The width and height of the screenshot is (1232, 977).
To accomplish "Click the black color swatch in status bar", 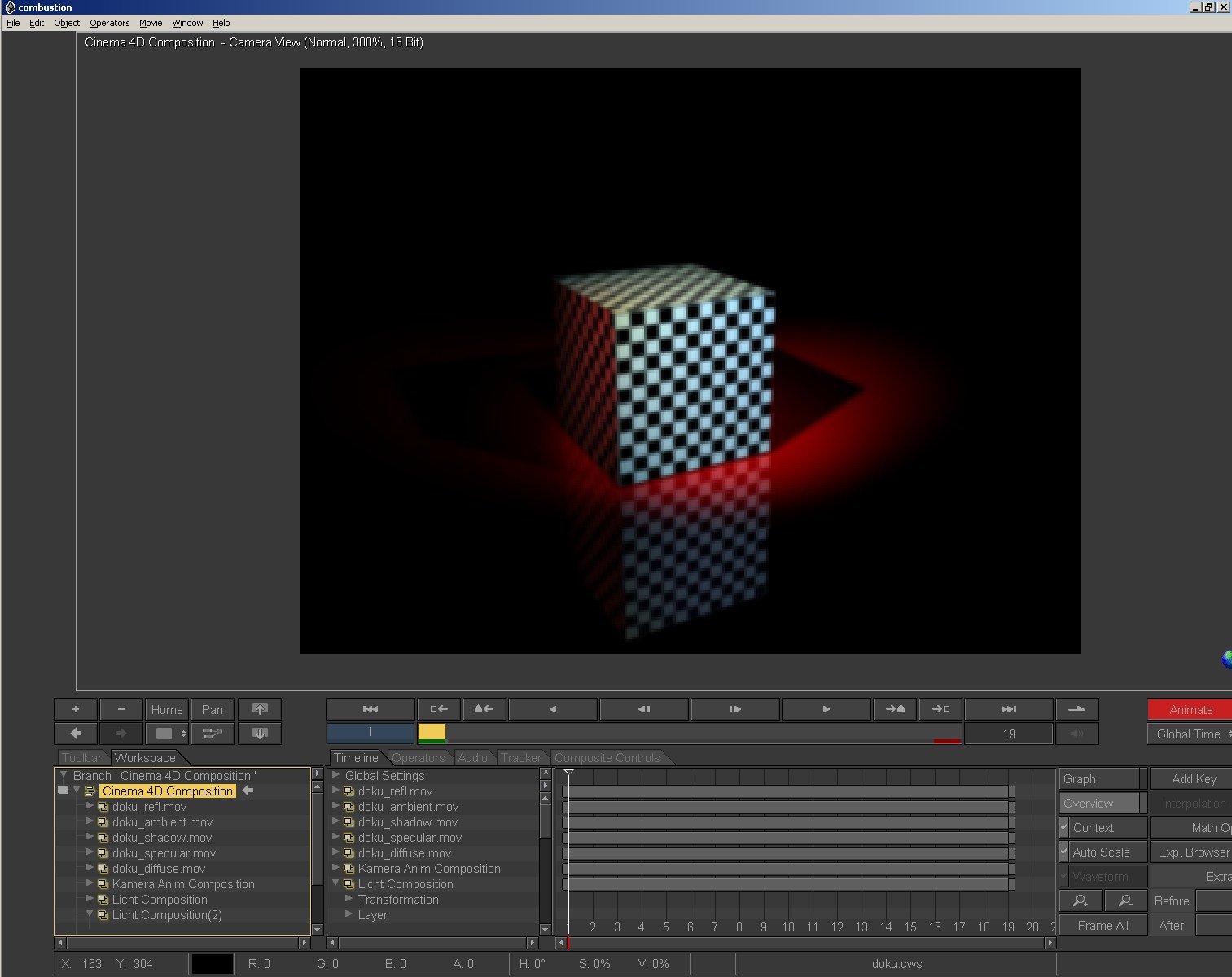I will [x=213, y=964].
